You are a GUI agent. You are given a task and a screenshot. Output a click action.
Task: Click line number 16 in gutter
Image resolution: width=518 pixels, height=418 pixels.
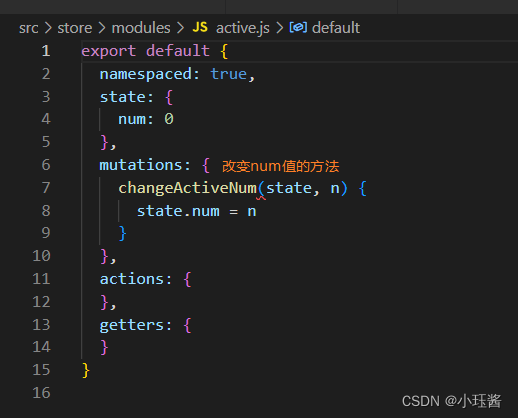point(41,393)
